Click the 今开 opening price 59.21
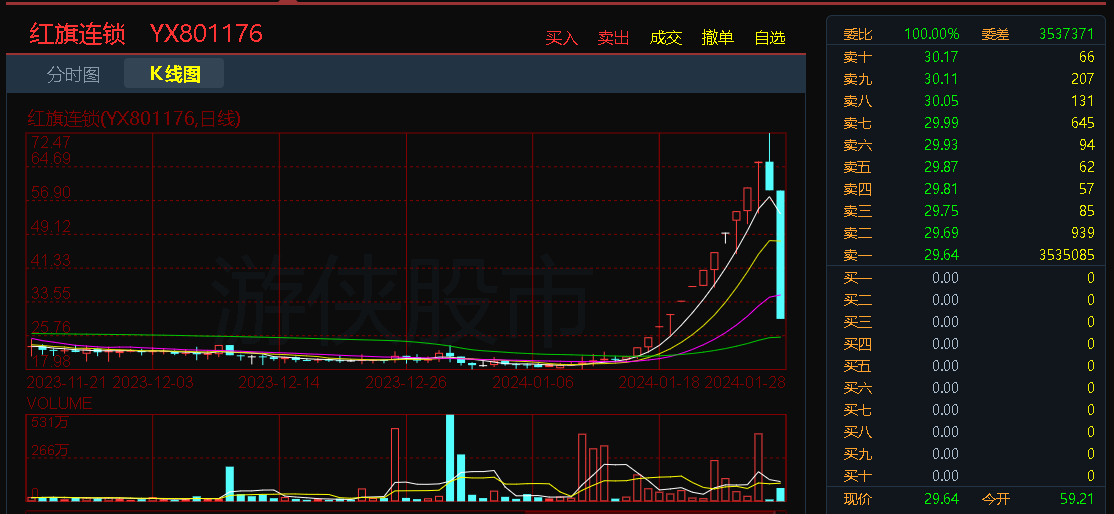Screen dimensions: 1114x514 point(1077,498)
